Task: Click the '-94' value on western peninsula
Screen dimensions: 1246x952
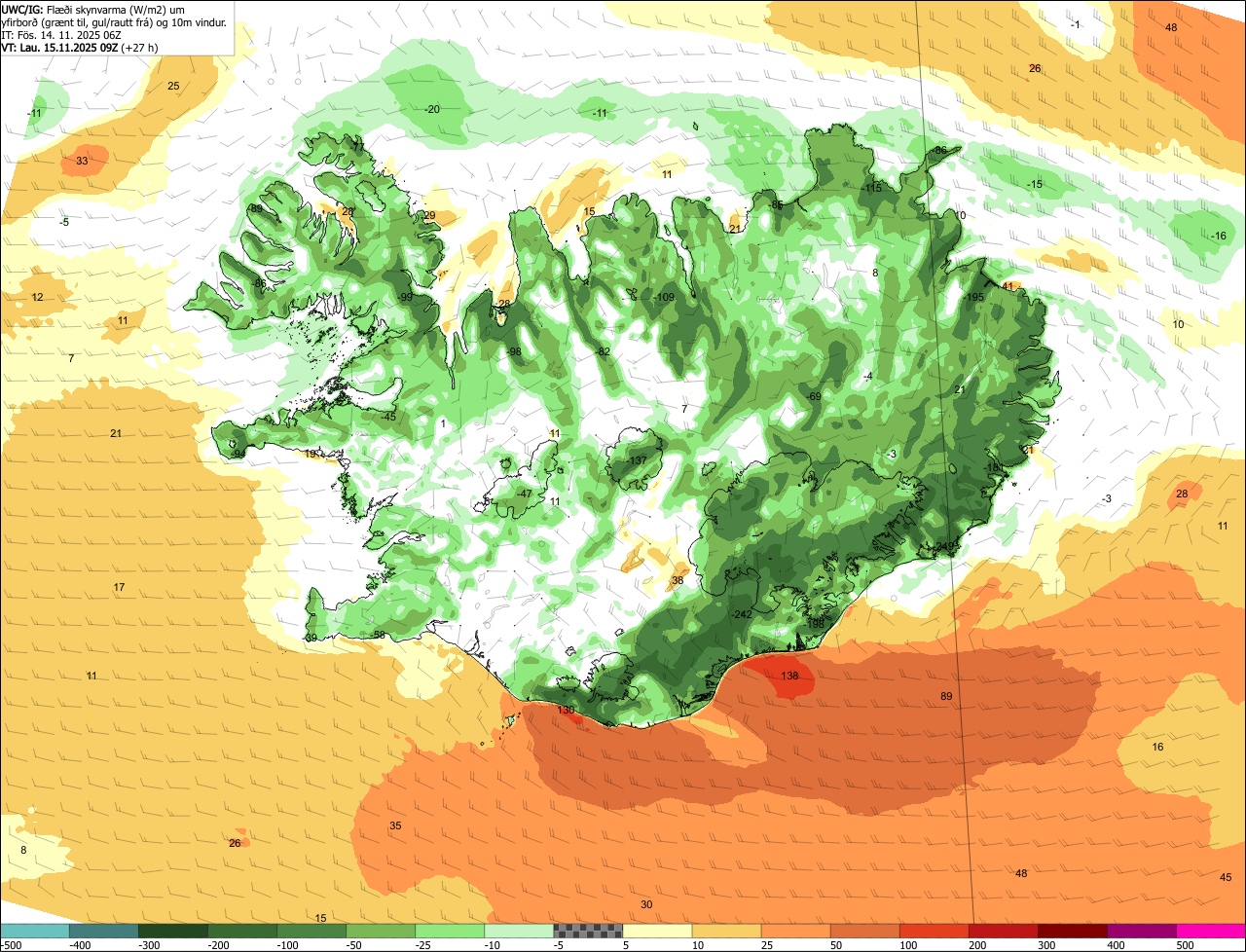Action: tap(238, 454)
